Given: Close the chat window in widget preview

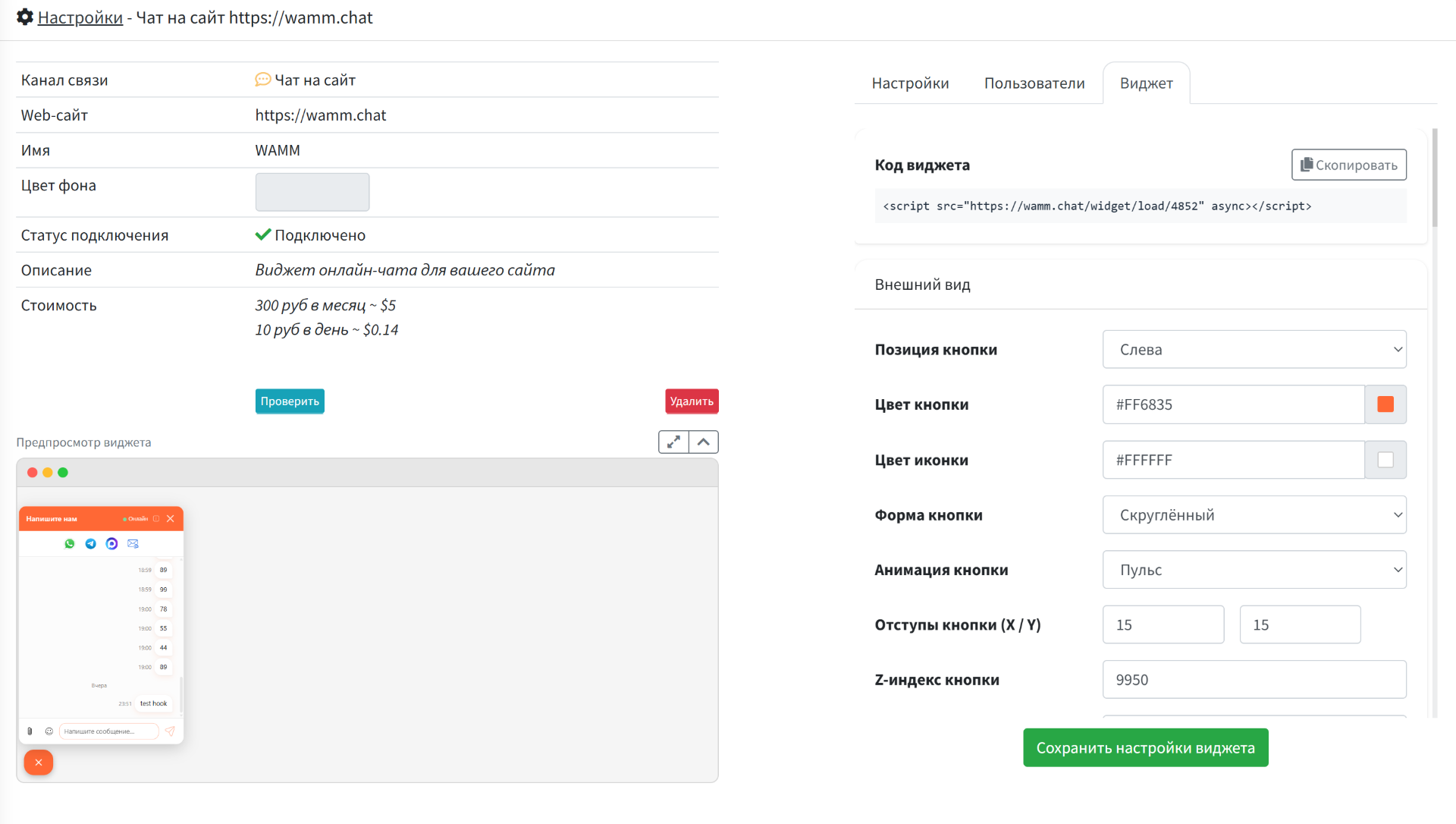Looking at the screenshot, I should coord(171,519).
